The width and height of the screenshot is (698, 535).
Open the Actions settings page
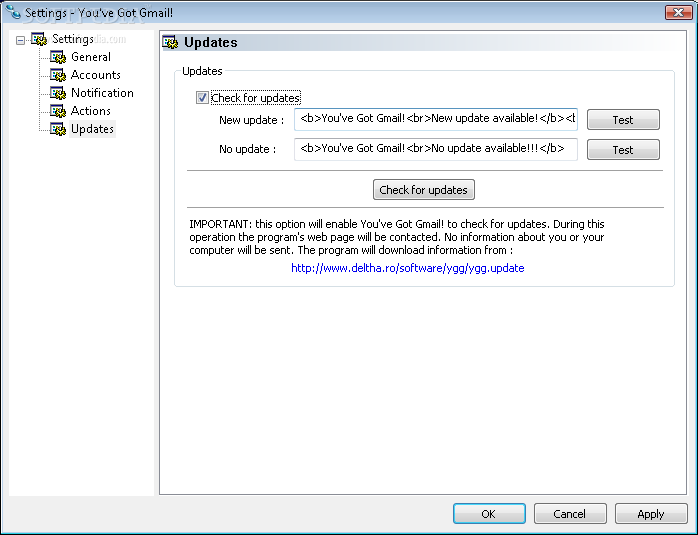tap(91, 111)
